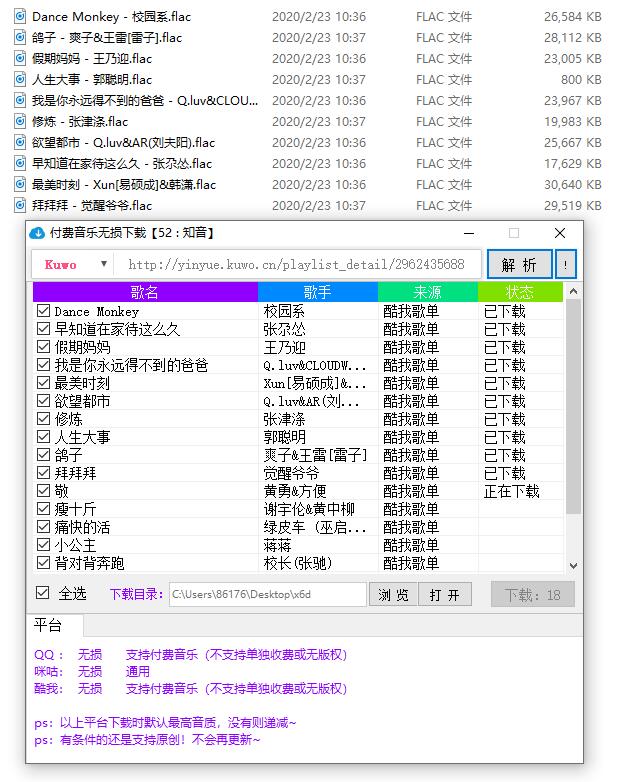This screenshot has width=627, height=782.
Task: Click the song list scroll up arrow
Action: 573,292
